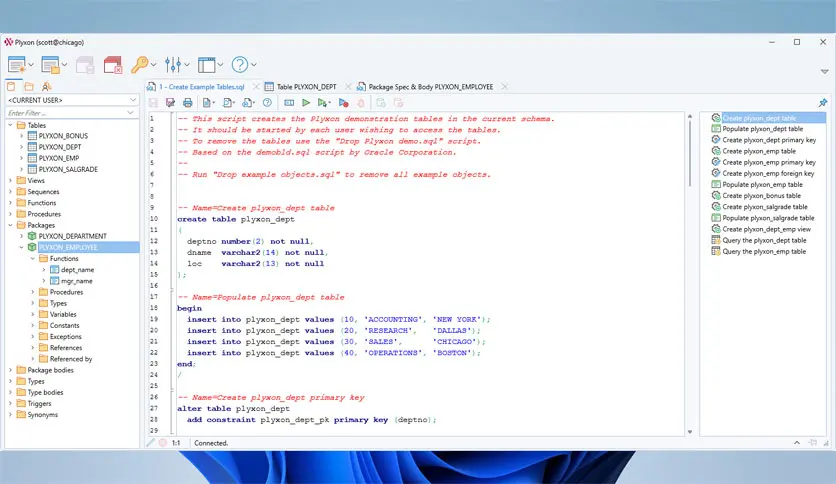Screen dimensions: 836x484
Task: Collapse the Packages tree node
Action: pyautogui.click(x=10, y=225)
